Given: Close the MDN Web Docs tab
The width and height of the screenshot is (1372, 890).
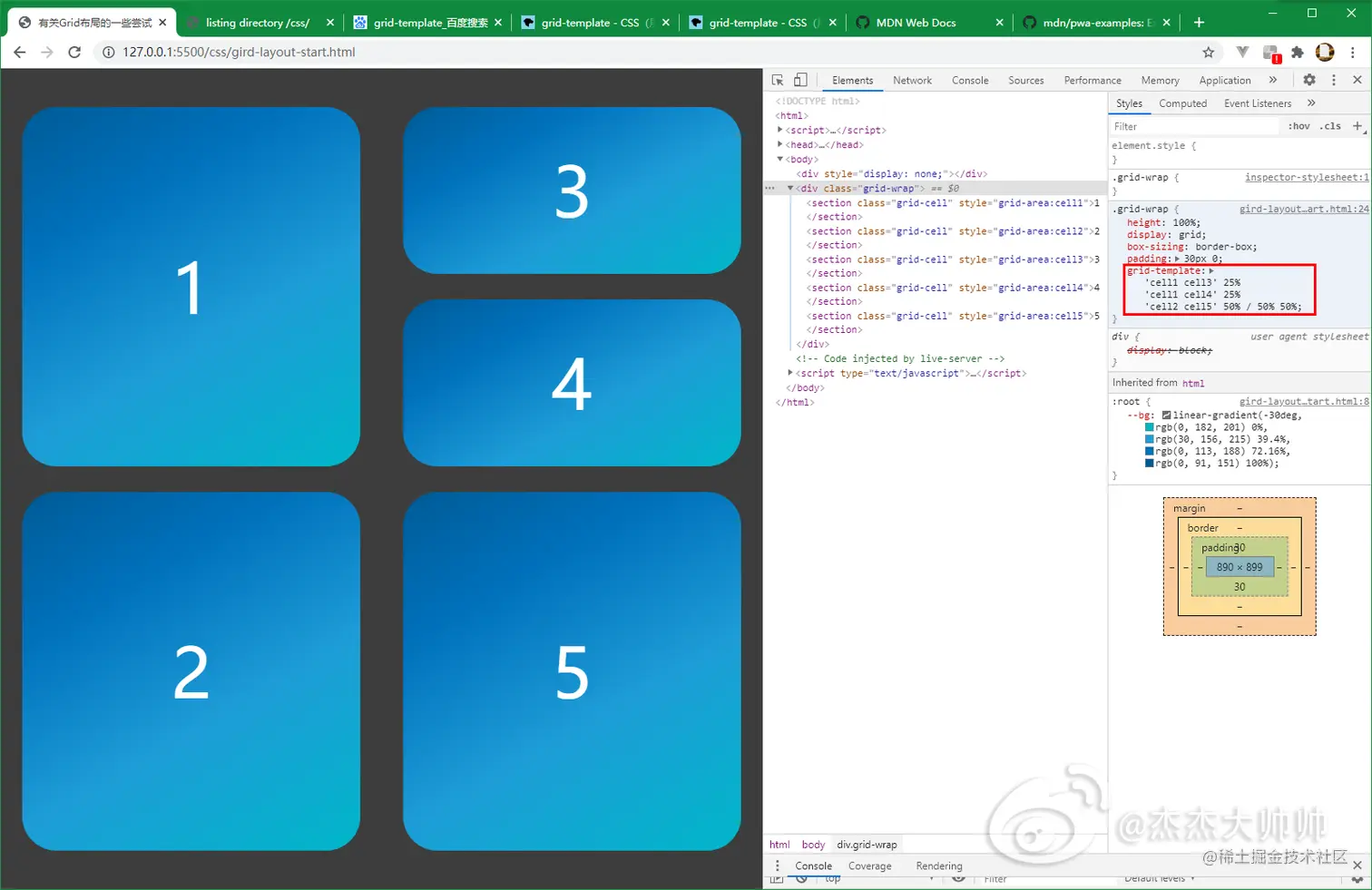Looking at the screenshot, I should pyautogui.click(x=999, y=23).
